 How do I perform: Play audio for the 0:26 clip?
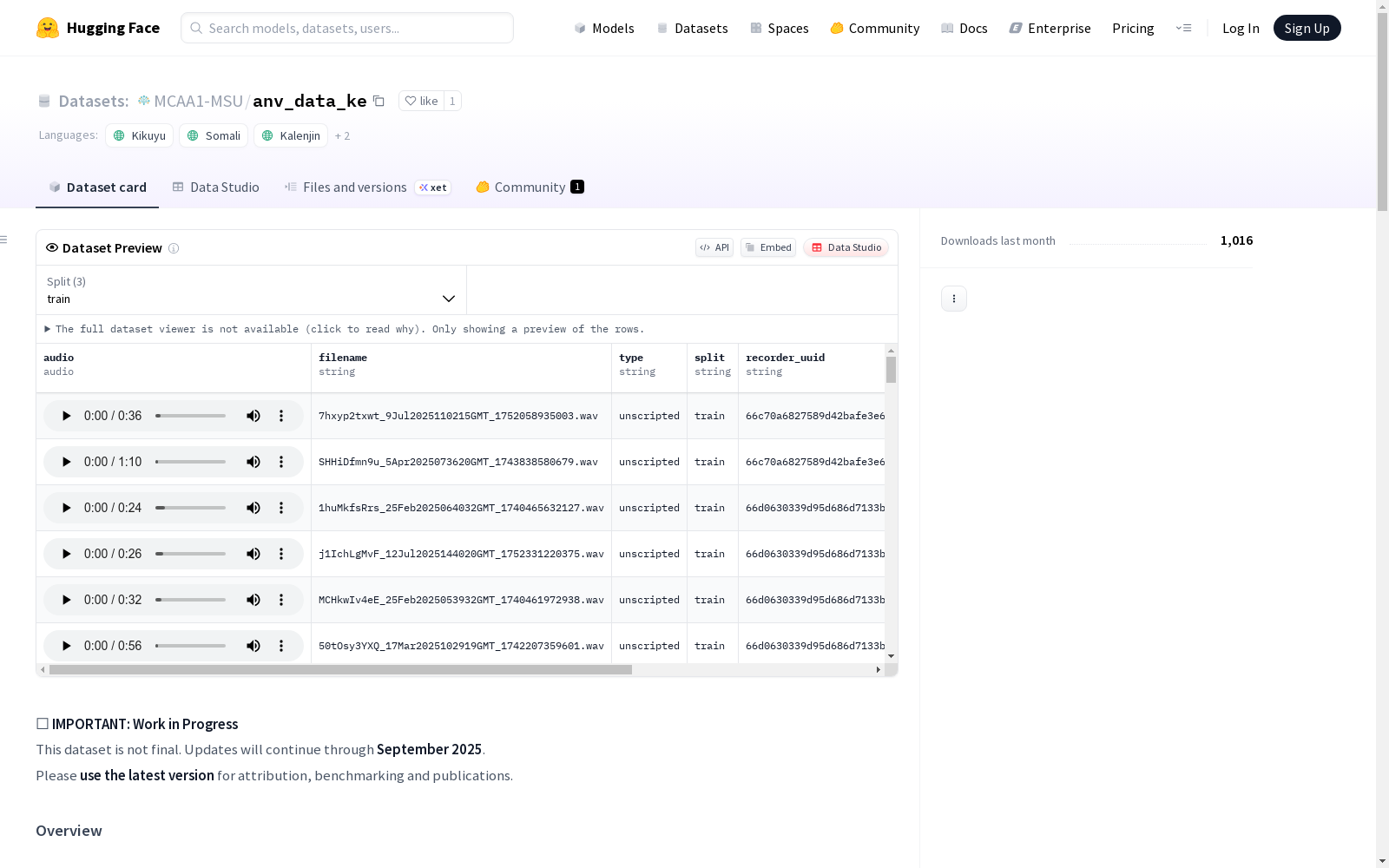(x=66, y=554)
